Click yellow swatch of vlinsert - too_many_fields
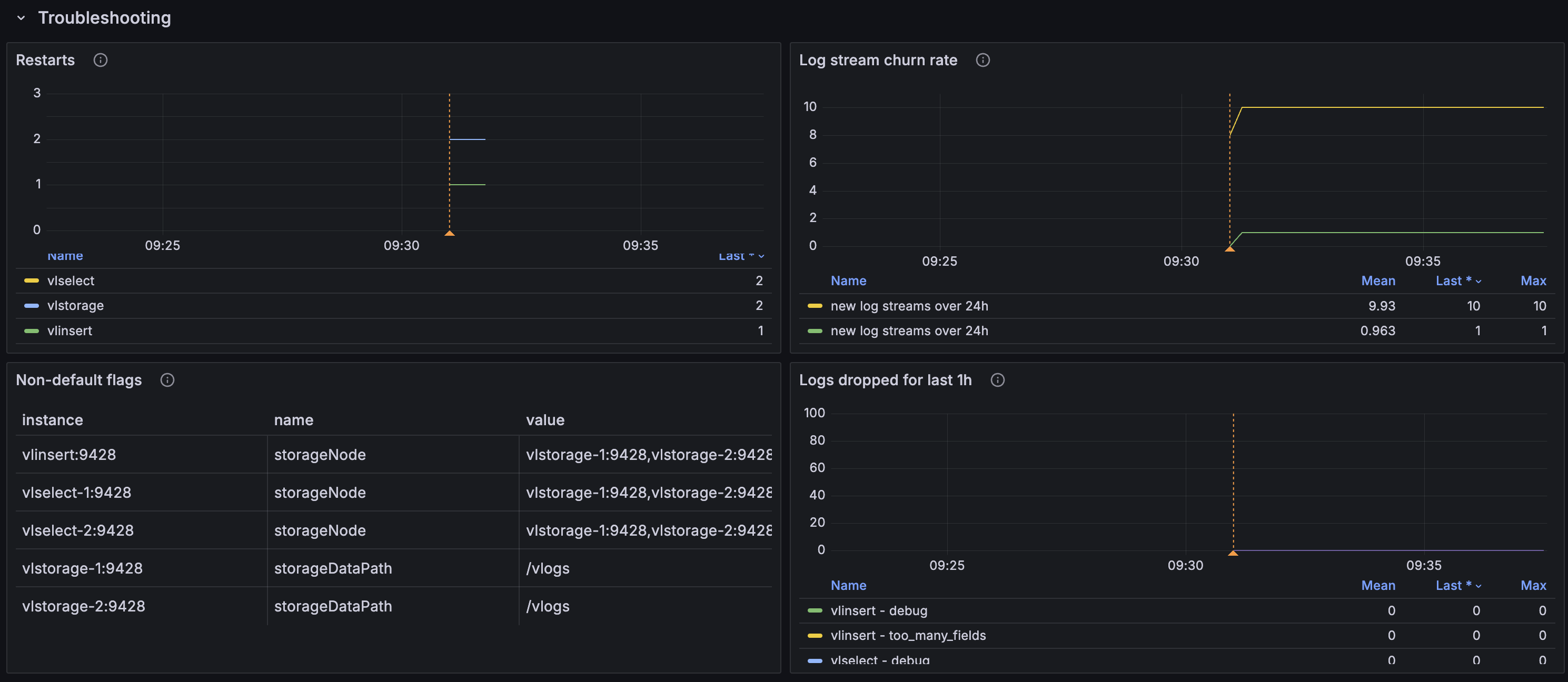 point(815,635)
